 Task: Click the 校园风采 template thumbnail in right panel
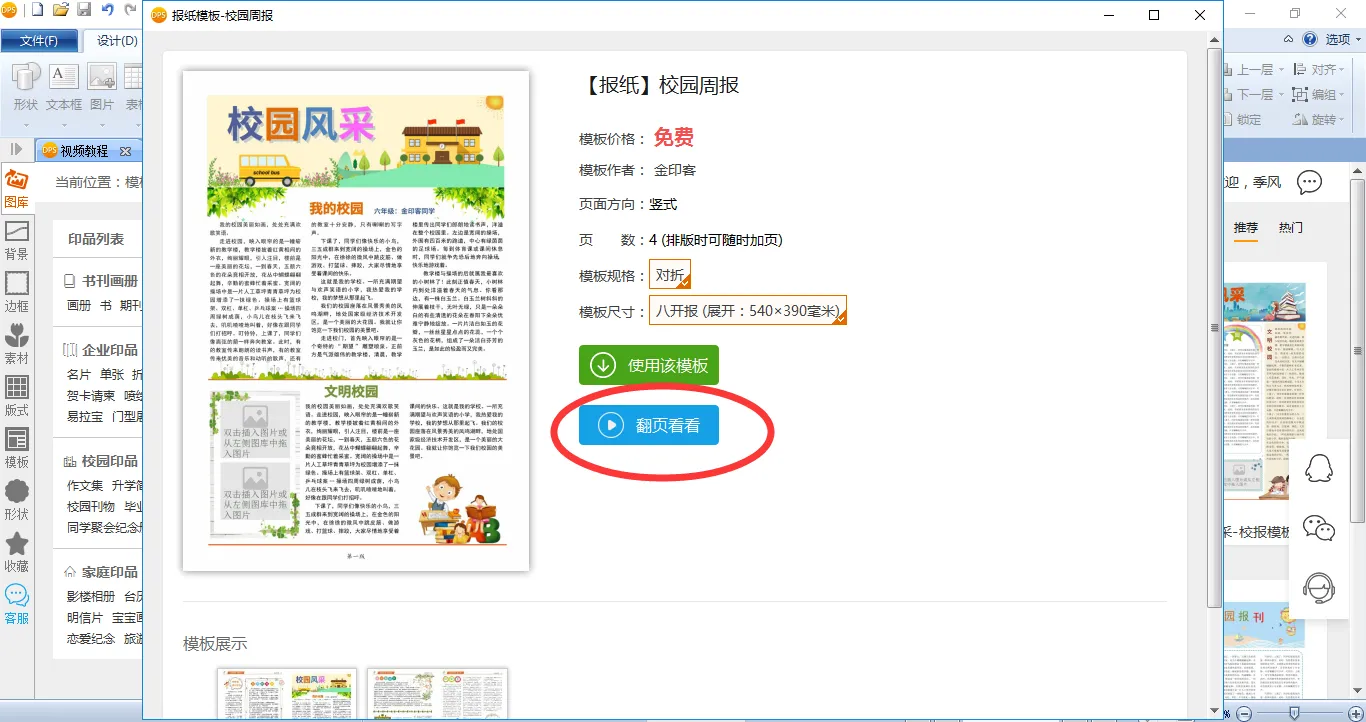click(x=1266, y=393)
